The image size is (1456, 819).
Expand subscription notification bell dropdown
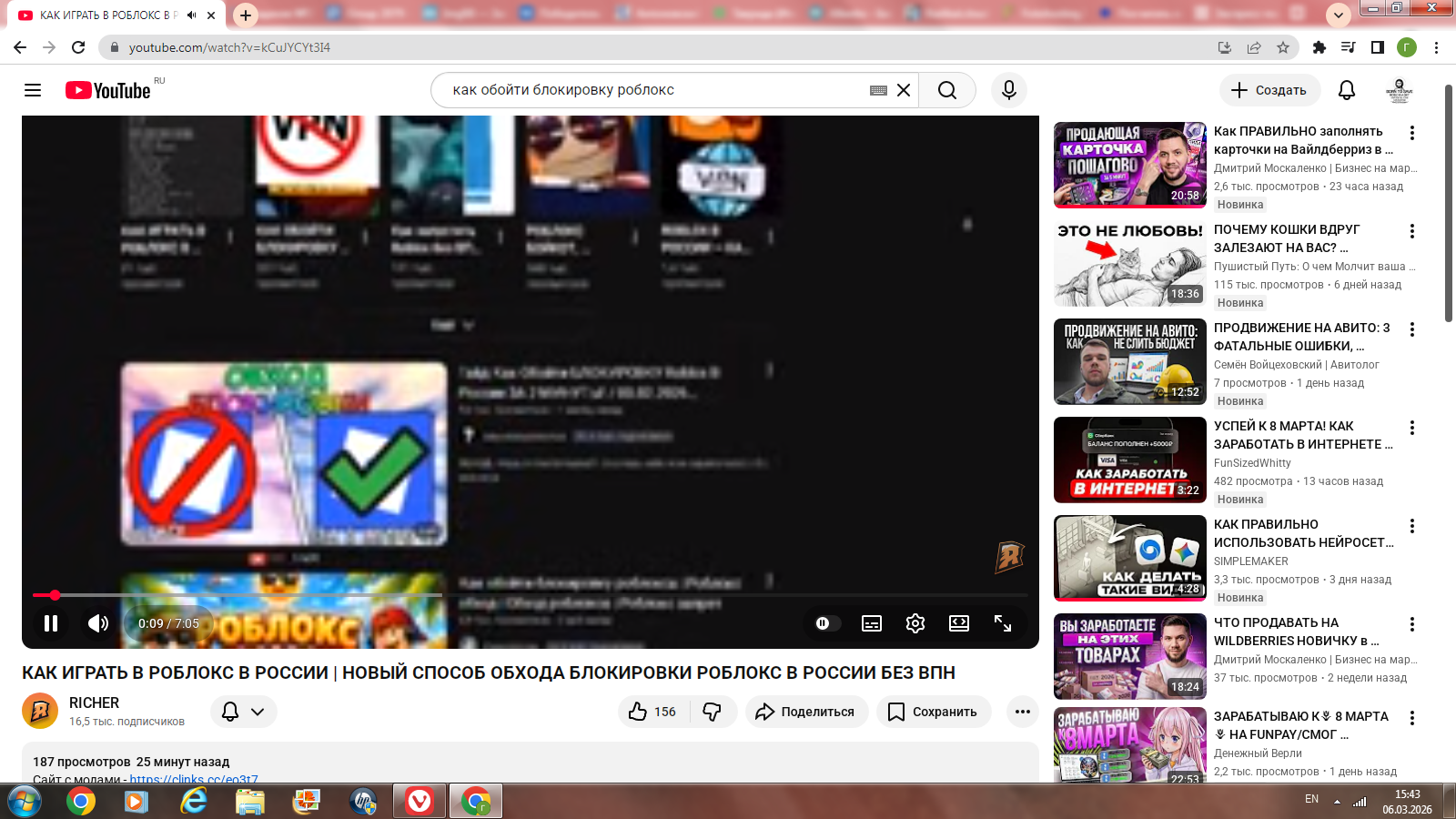[244, 712]
